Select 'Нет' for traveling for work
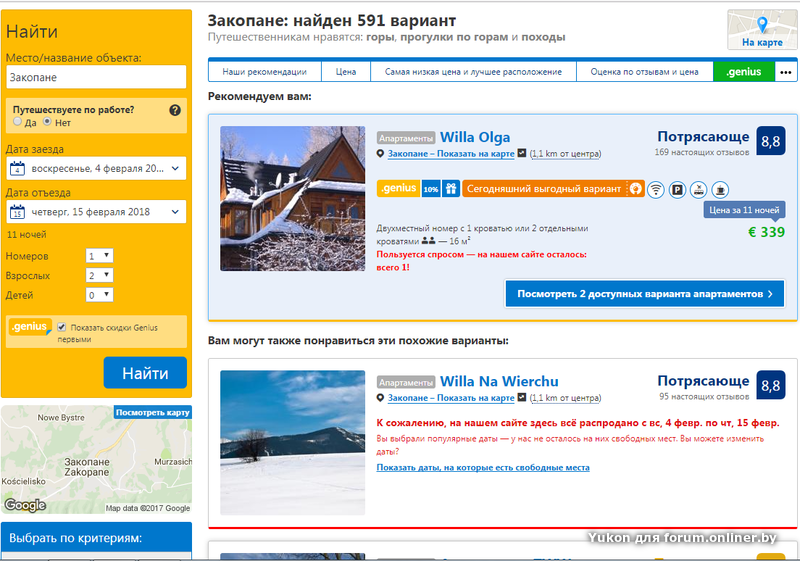 (47, 121)
